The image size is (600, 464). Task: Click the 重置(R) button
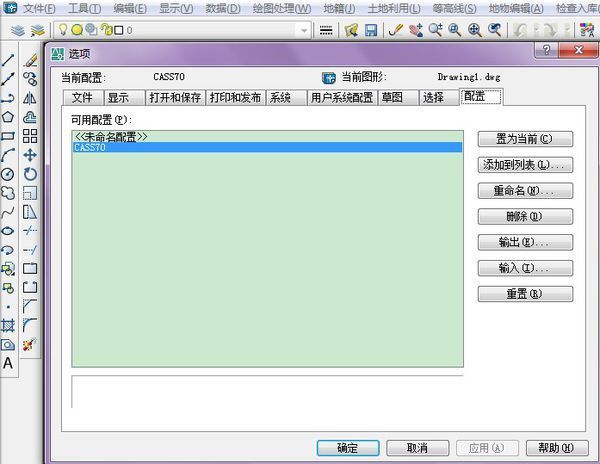(525, 294)
